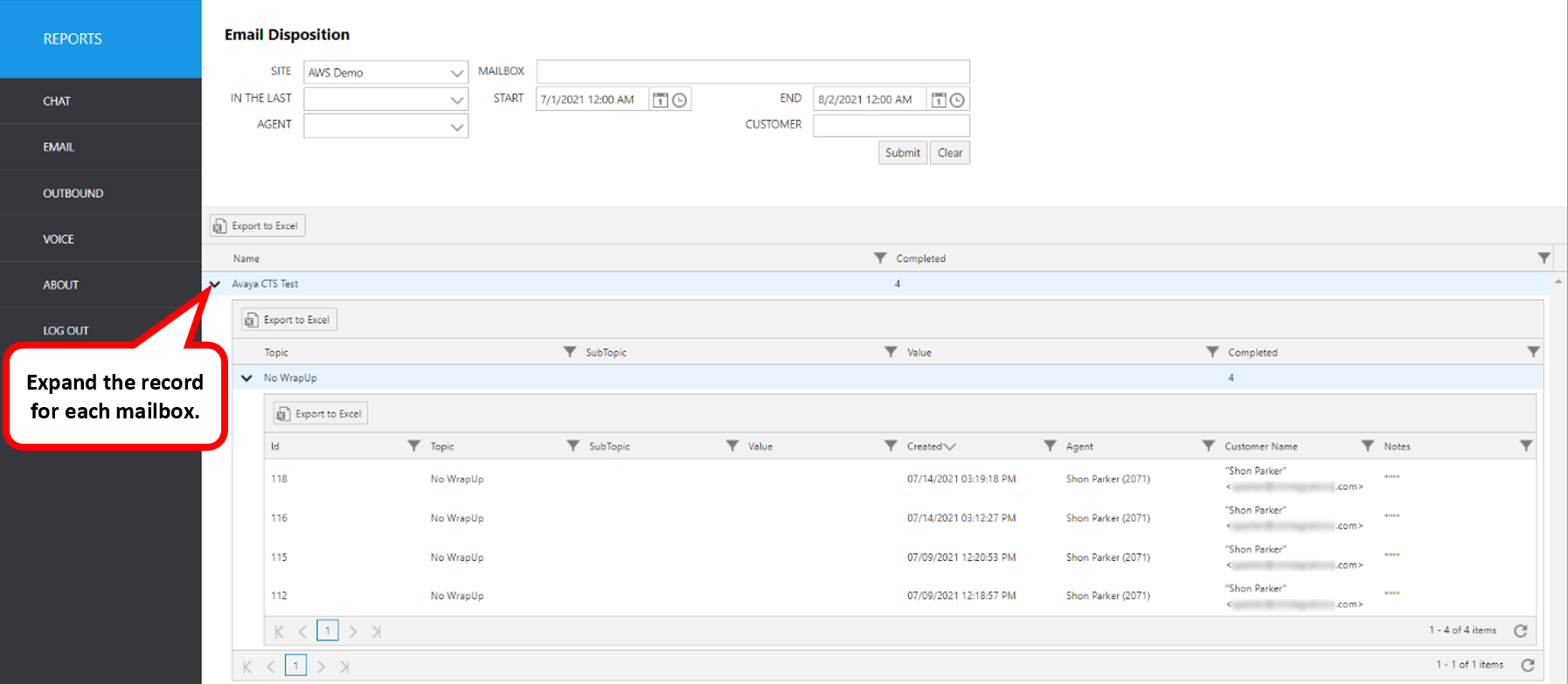Open the CHAT reports menu
The height and width of the screenshot is (684, 1568).
click(x=101, y=101)
